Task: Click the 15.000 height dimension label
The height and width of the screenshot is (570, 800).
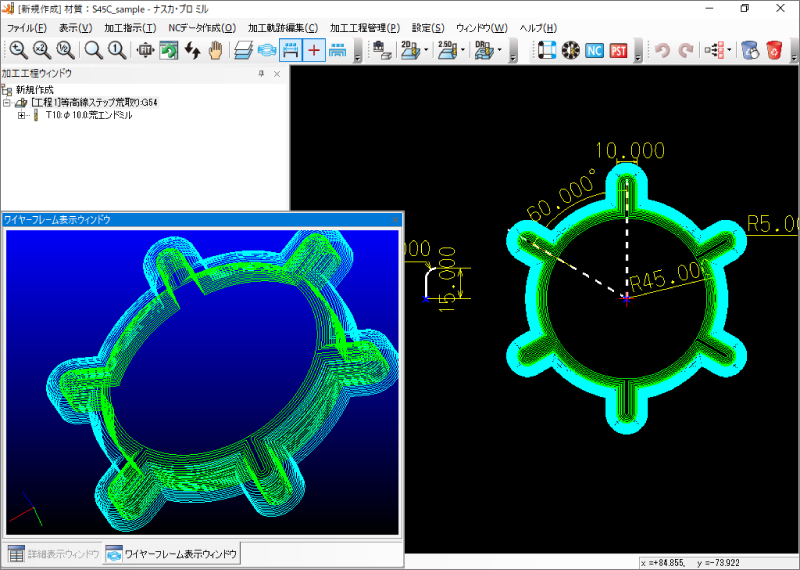Action: tap(447, 280)
